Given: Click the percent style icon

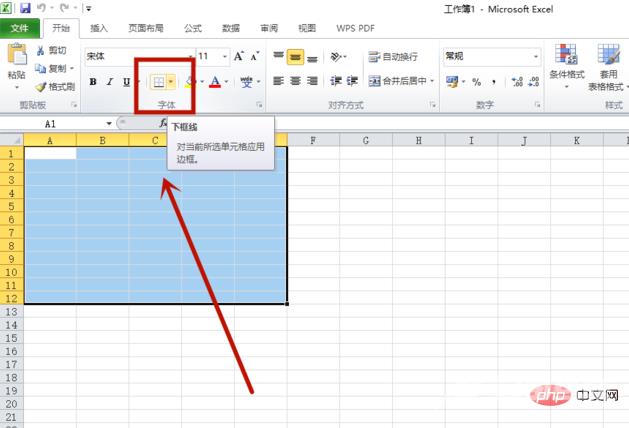Looking at the screenshot, I should (476, 81).
